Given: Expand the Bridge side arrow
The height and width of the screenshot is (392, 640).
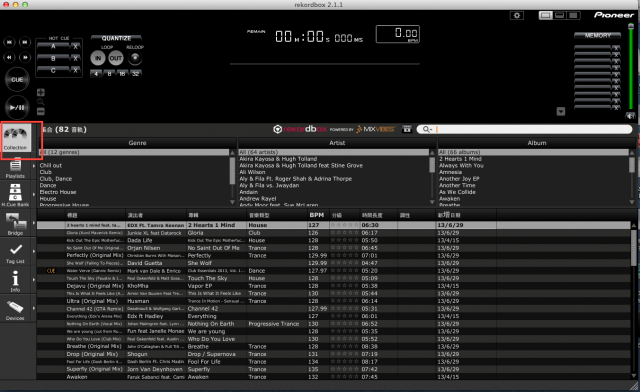Looking at the screenshot, I should pos(34,223).
